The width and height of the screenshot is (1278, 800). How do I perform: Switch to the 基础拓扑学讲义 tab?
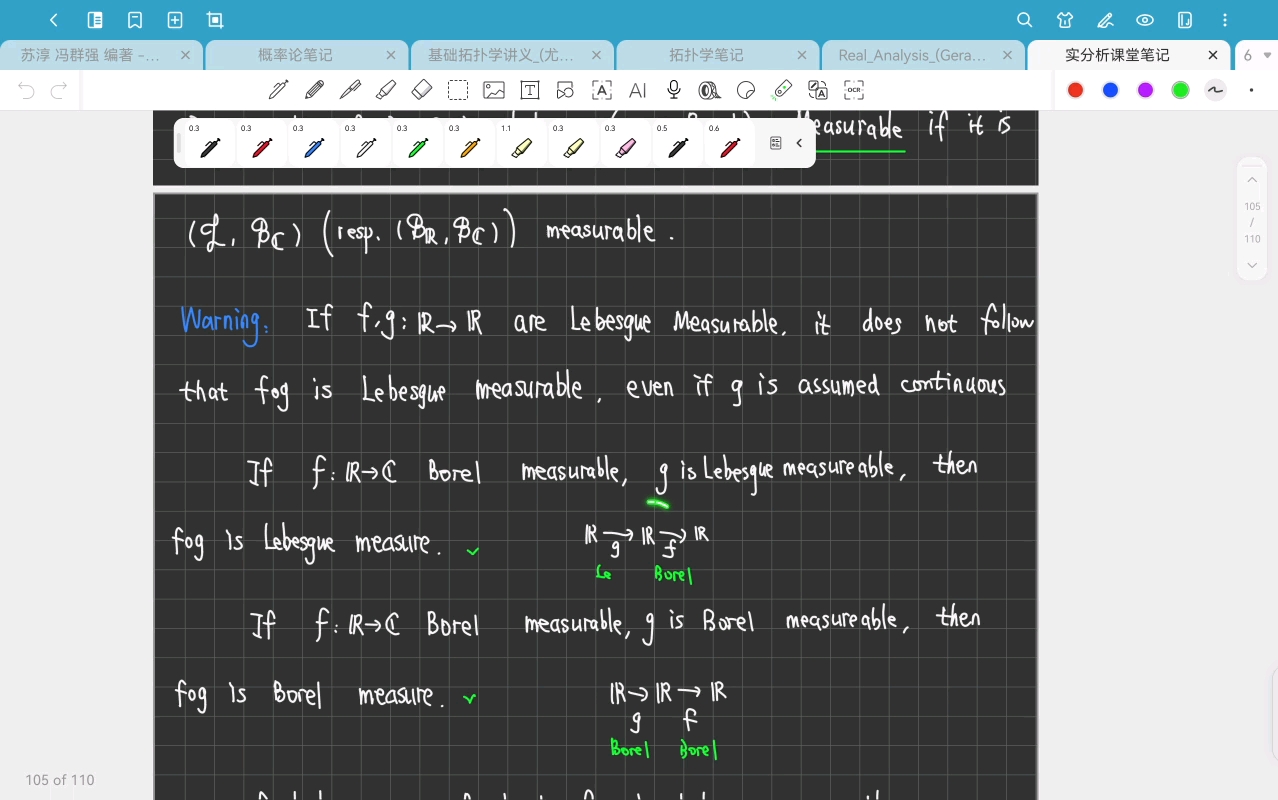(x=501, y=55)
